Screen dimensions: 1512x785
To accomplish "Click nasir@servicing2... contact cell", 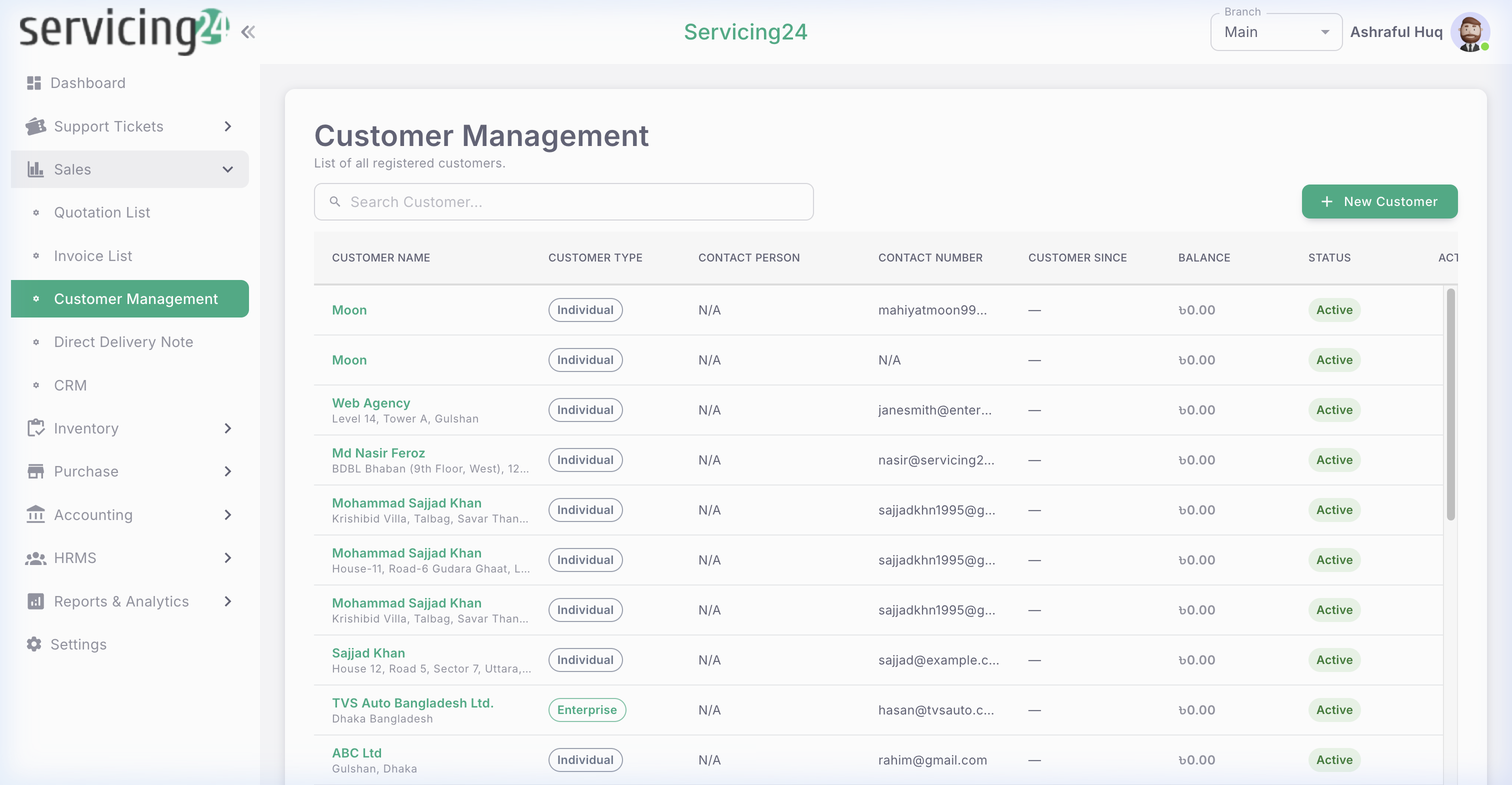I will point(936,459).
